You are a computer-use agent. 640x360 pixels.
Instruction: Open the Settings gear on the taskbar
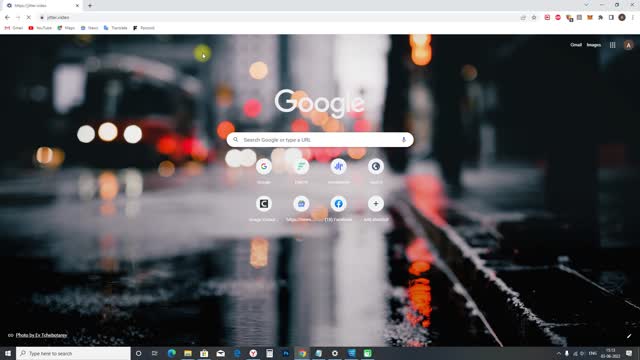(x=335, y=353)
